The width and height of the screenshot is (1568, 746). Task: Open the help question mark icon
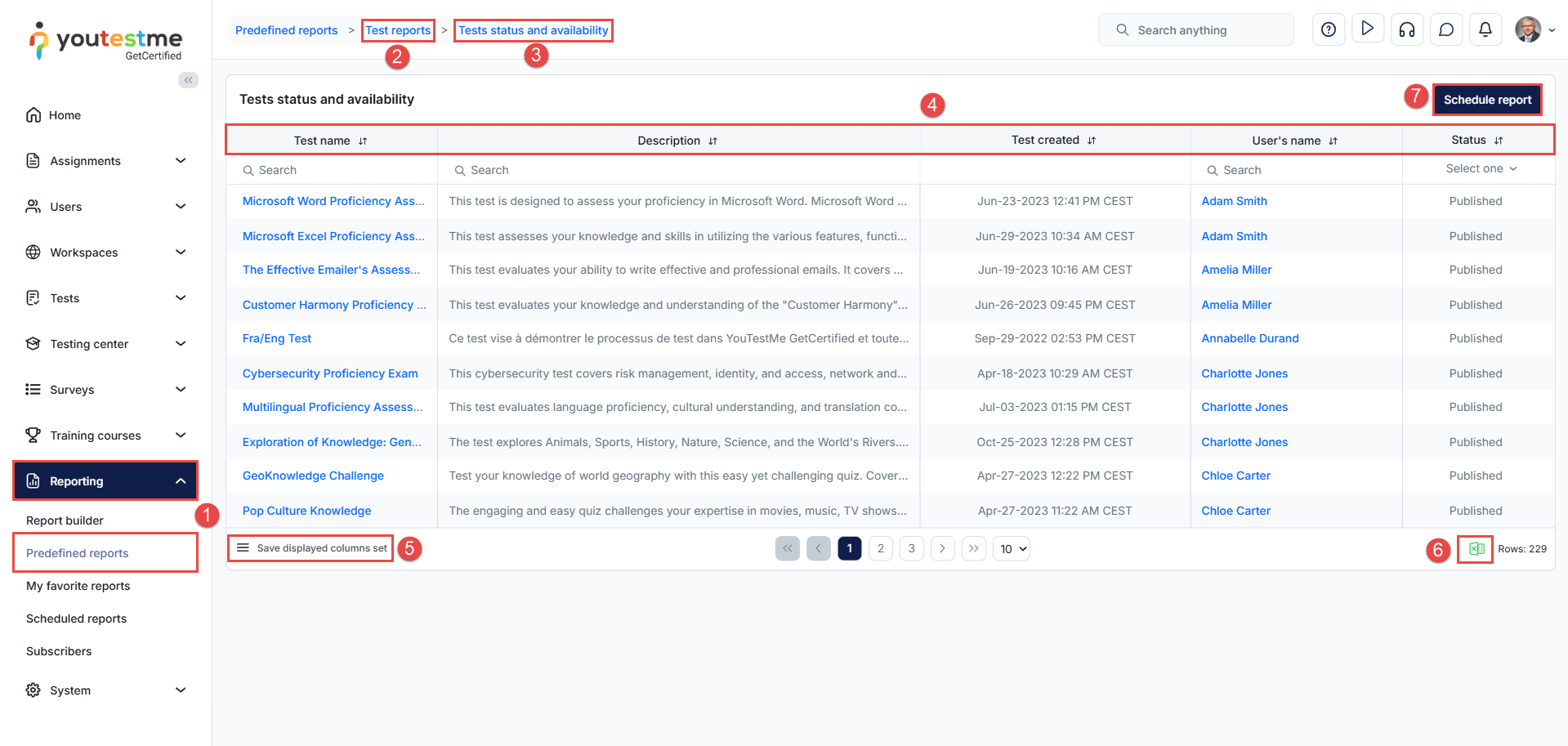(x=1329, y=30)
